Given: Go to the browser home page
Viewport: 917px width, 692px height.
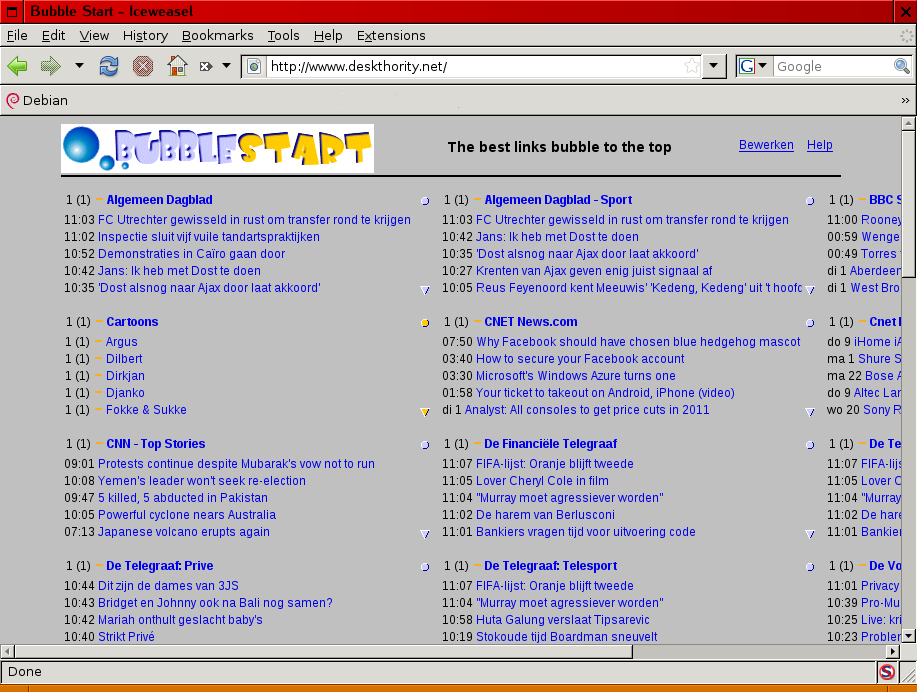Looking at the screenshot, I should tap(176, 65).
